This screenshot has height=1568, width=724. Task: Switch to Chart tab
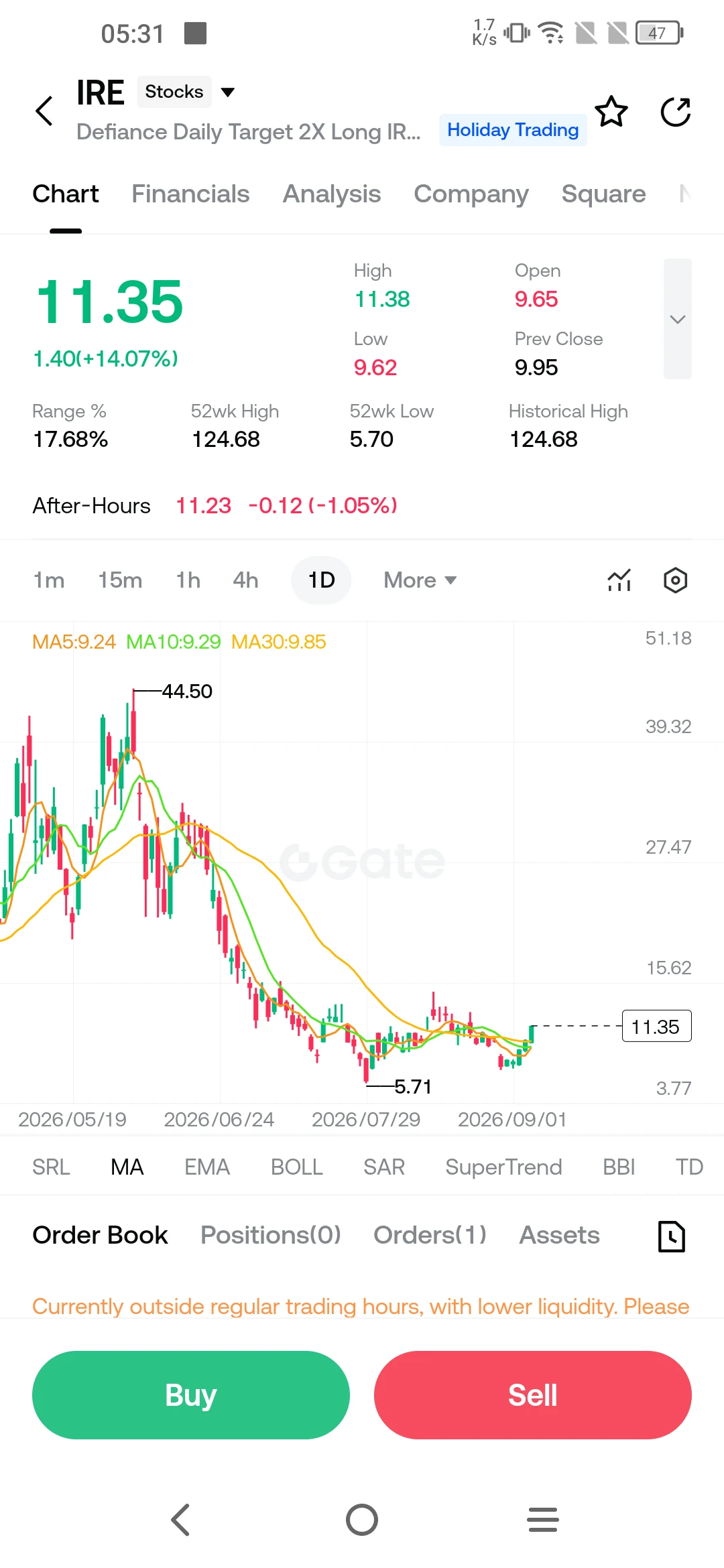(66, 194)
